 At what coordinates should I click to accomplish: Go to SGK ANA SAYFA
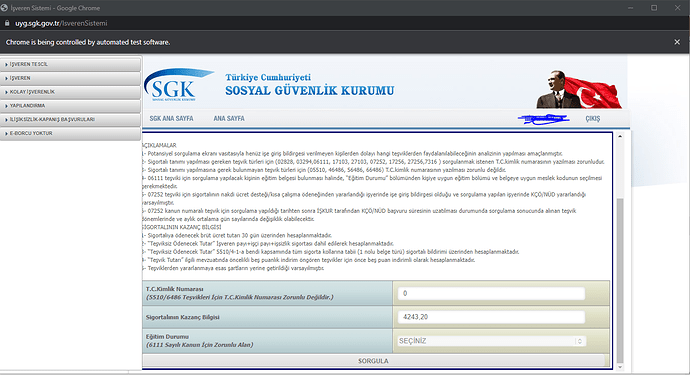(171, 118)
